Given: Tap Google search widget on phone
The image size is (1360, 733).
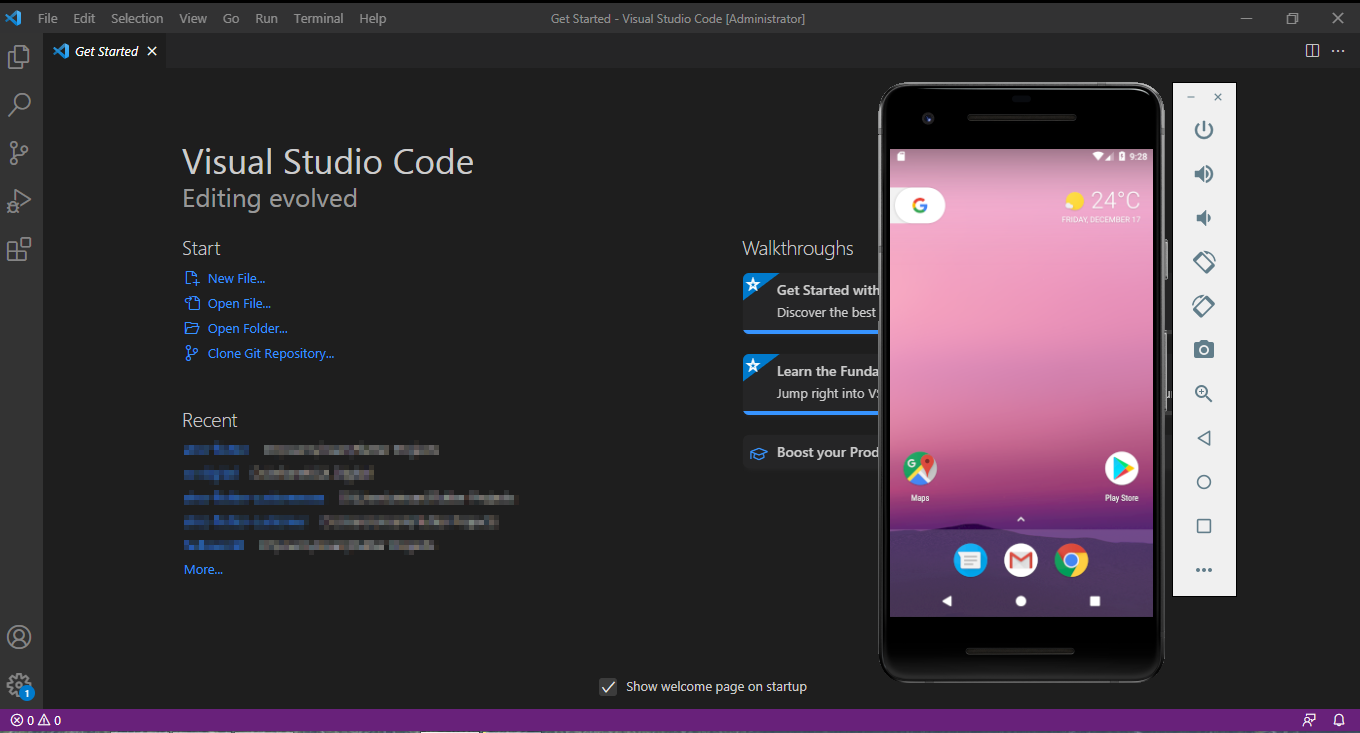Looking at the screenshot, I should click(919, 206).
